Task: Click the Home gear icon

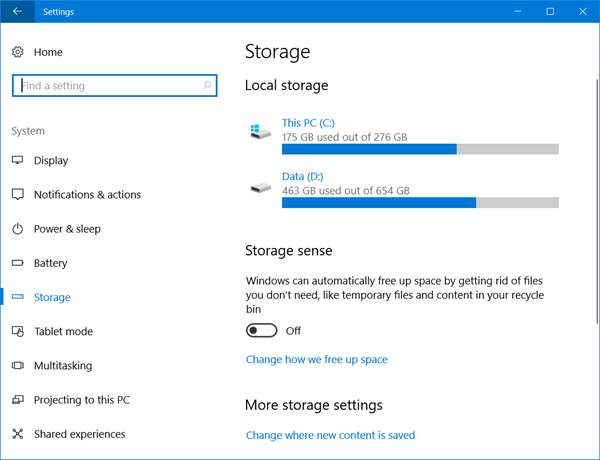Action: coord(18,52)
